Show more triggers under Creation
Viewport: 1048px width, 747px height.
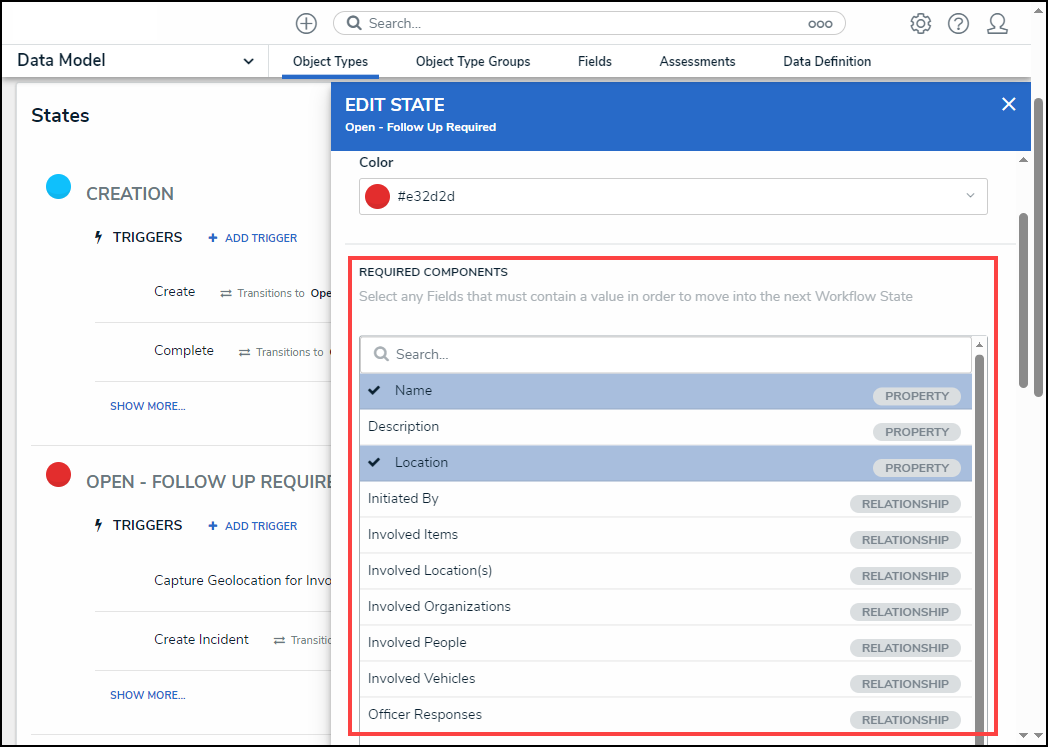click(x=147, y=406)
